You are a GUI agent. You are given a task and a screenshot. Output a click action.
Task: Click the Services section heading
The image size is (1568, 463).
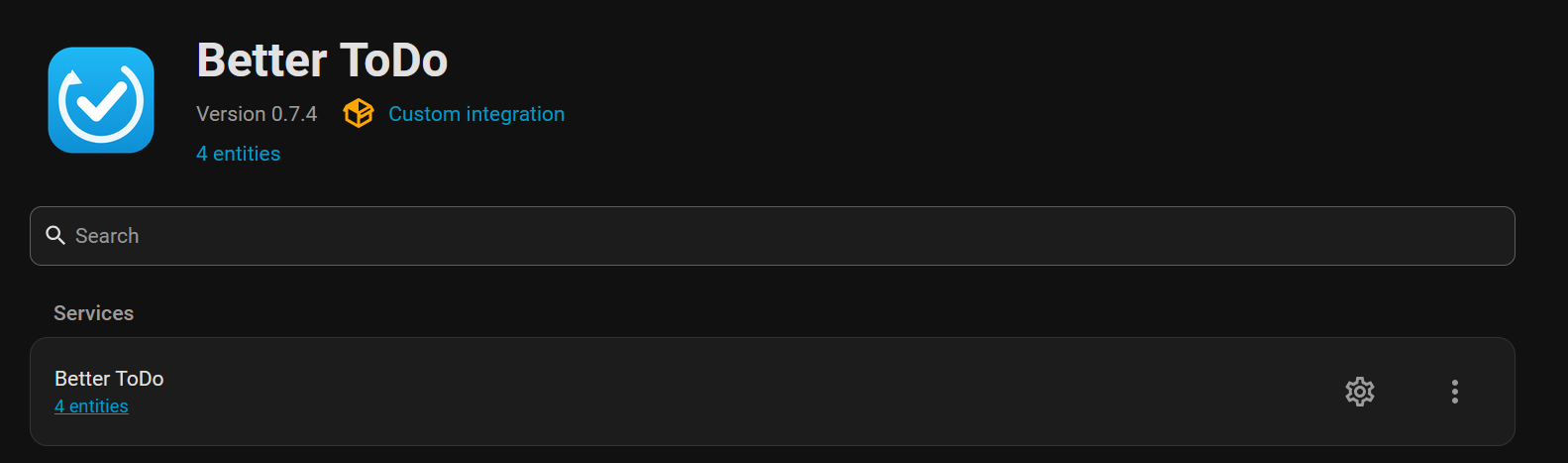click(93, 313)
